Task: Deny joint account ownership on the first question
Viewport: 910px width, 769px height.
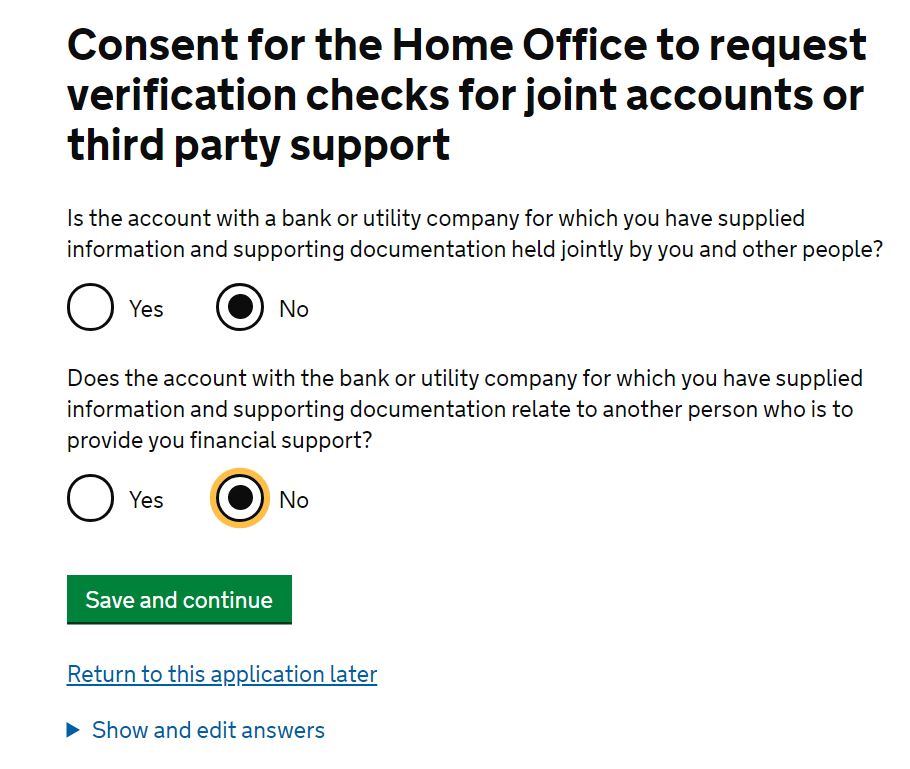Action: point(238,308)
